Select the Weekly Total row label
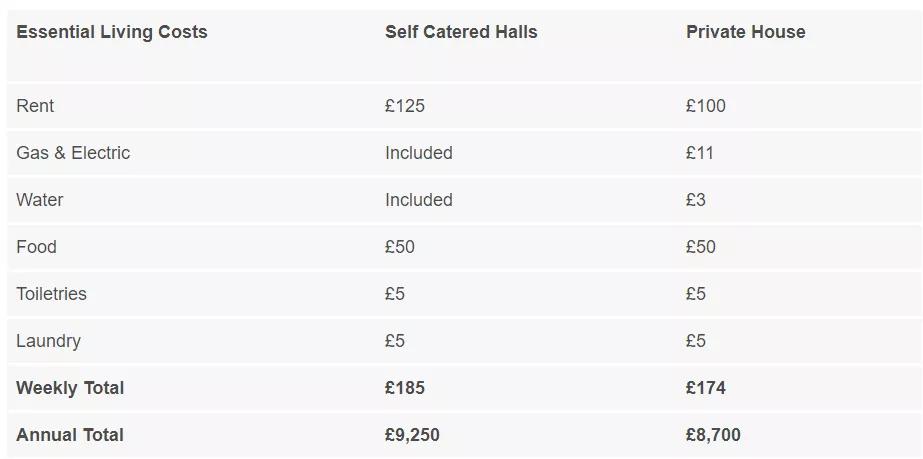923x459 pixels. pos(70,388)
